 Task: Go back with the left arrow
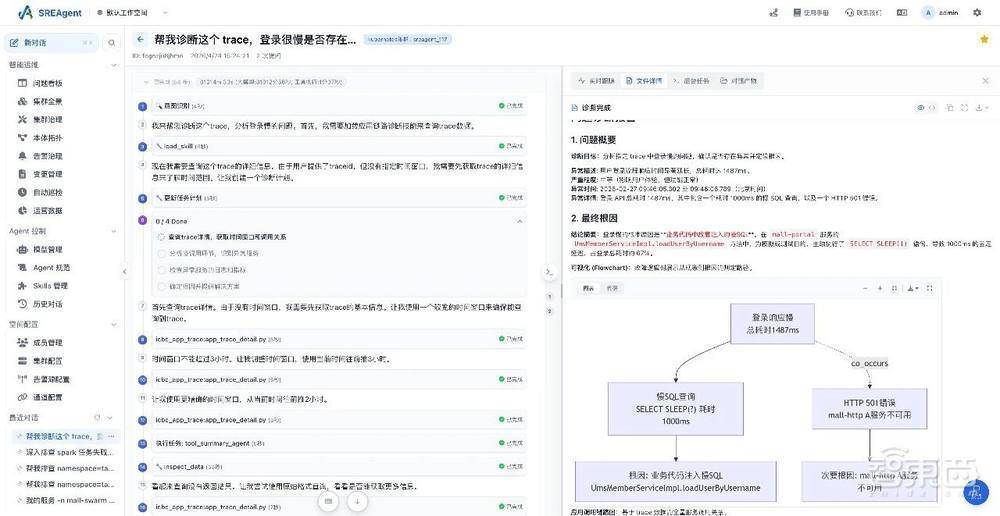point(141,39)
